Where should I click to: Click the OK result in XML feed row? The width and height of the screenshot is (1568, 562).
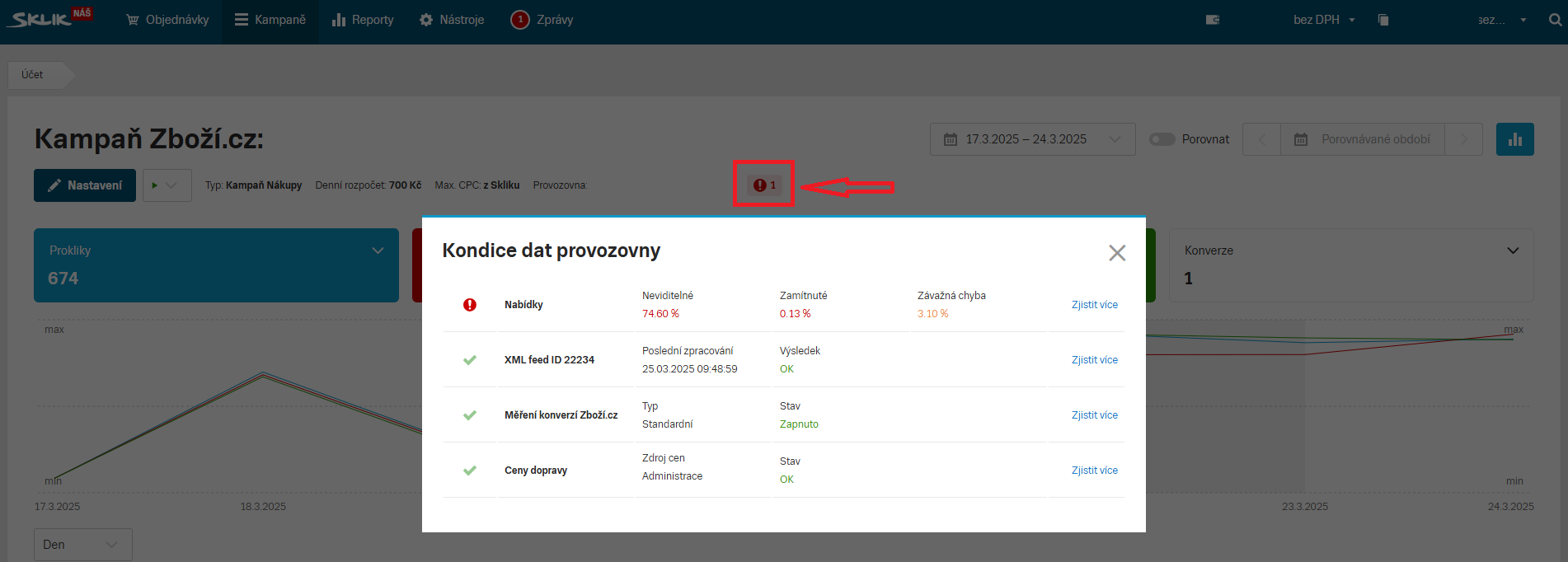786,369
